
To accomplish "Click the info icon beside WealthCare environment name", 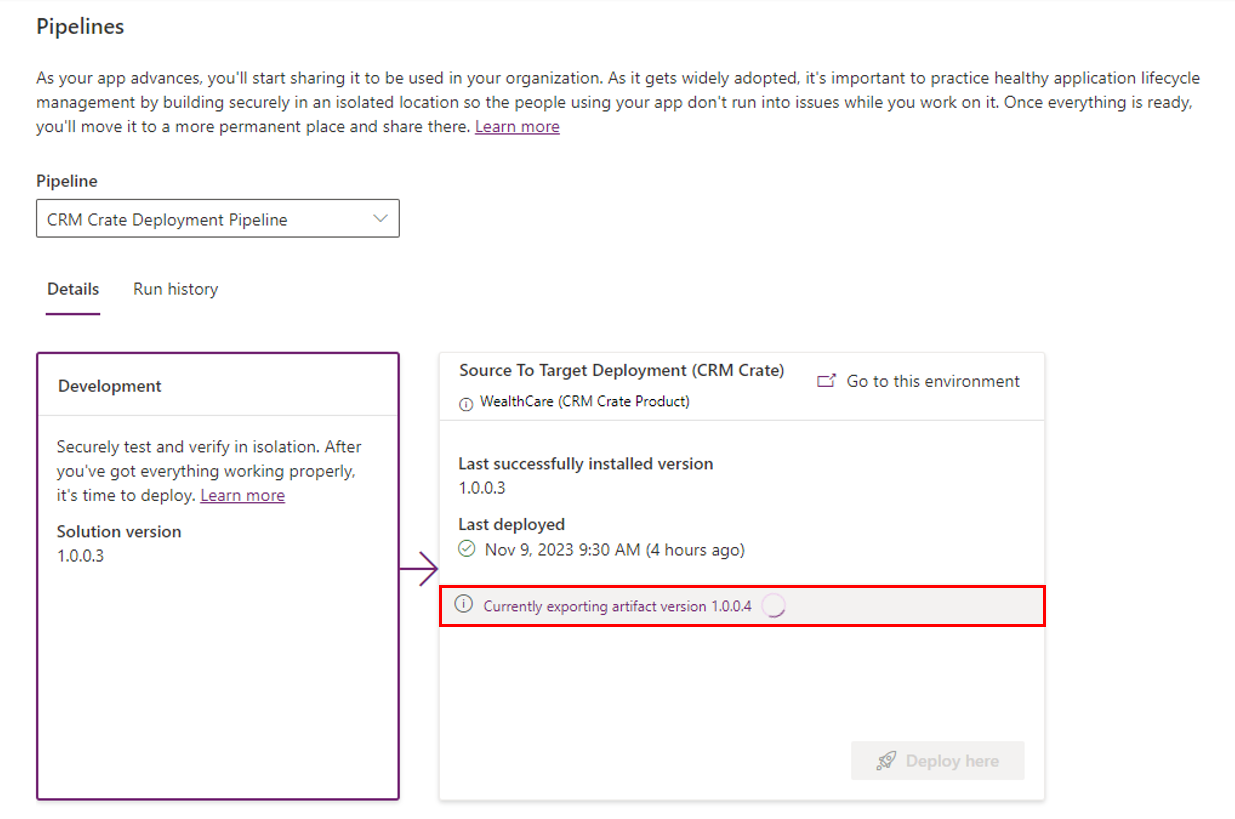I will [466, 403].
